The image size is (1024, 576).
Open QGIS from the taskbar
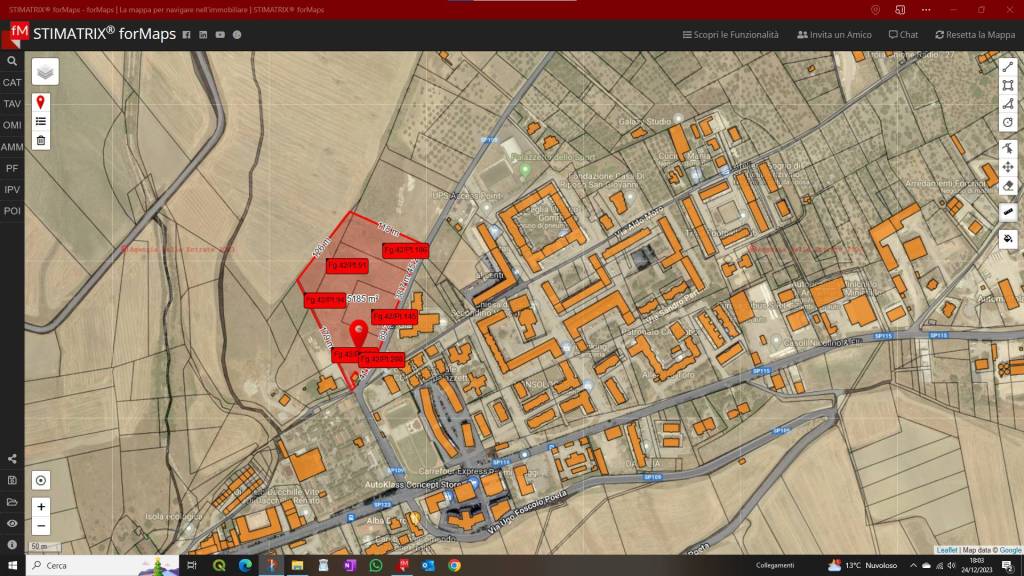pyautogui.click(x=219, y=566)
